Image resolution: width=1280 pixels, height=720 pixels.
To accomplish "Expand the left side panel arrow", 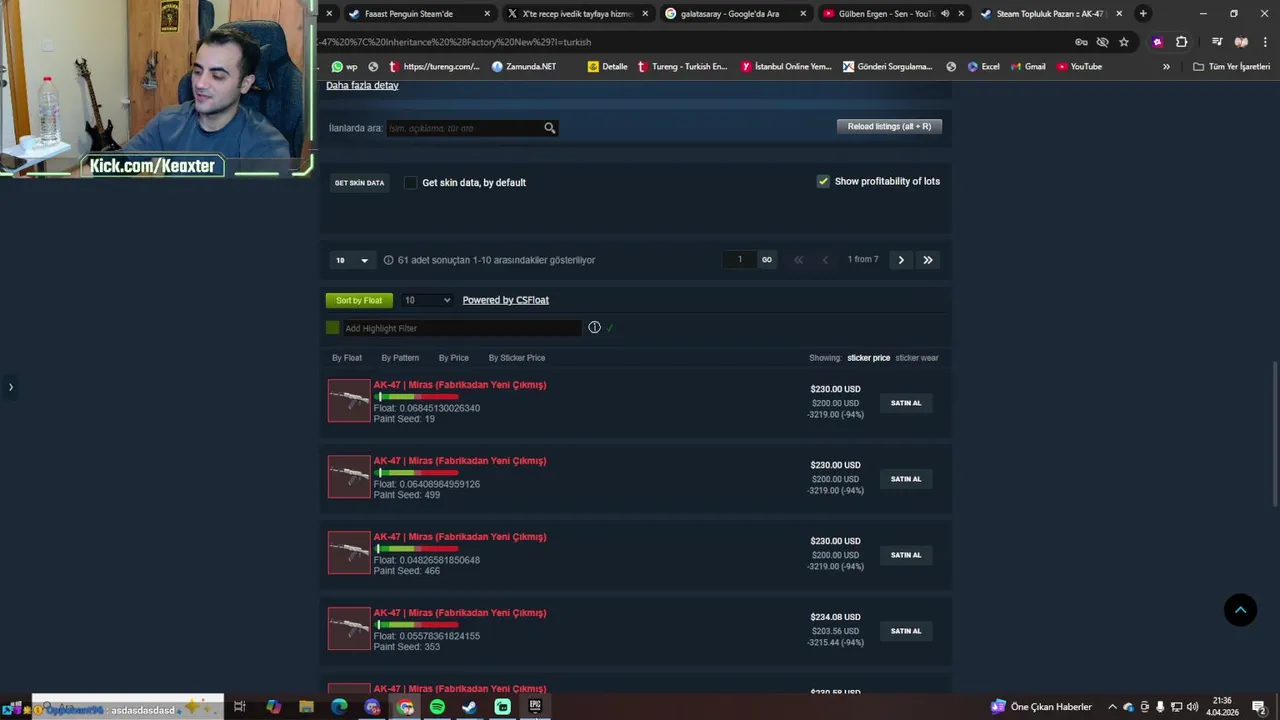I will (x=11, y=387).
